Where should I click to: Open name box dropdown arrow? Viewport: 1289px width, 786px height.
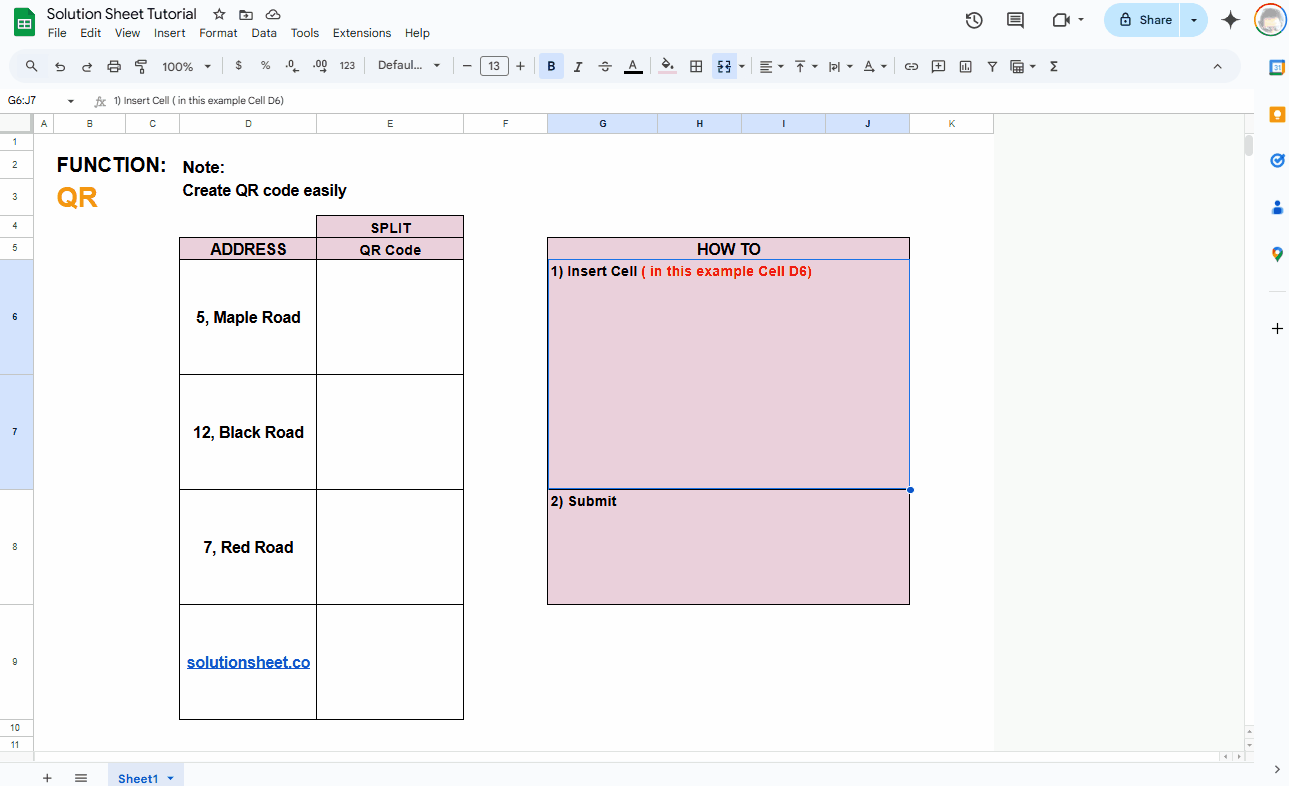pos(71,101)
